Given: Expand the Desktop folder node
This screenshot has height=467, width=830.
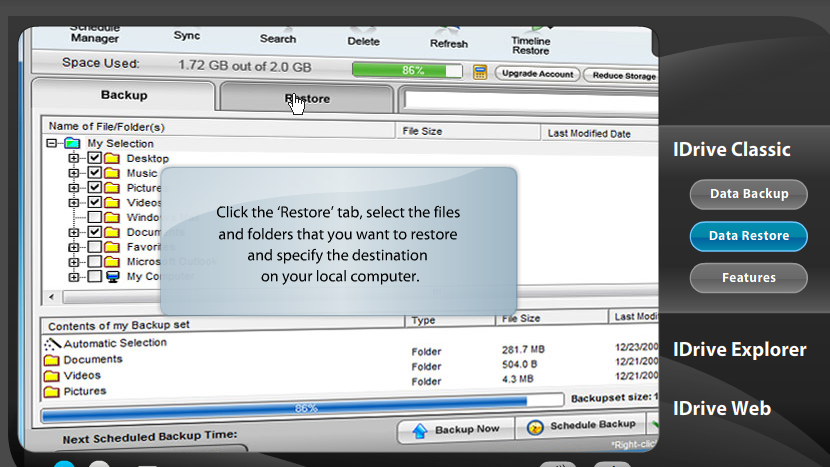Looking at the screenshot, I should click(x=74, y=158).
